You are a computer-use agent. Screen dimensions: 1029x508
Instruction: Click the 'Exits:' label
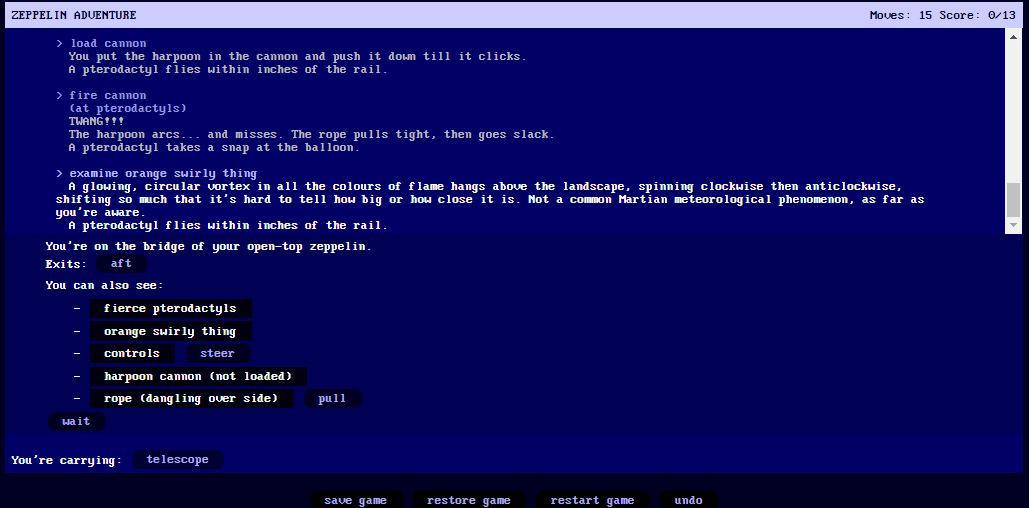66,264
